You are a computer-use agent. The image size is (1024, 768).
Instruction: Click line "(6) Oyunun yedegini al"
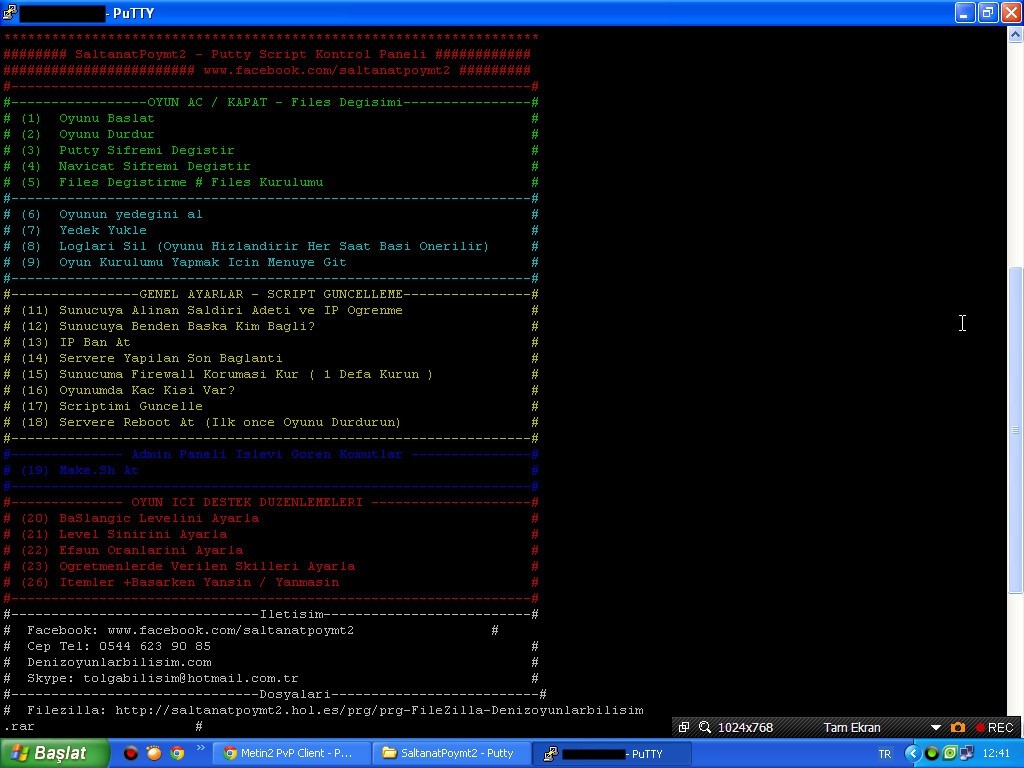(112, 214)
